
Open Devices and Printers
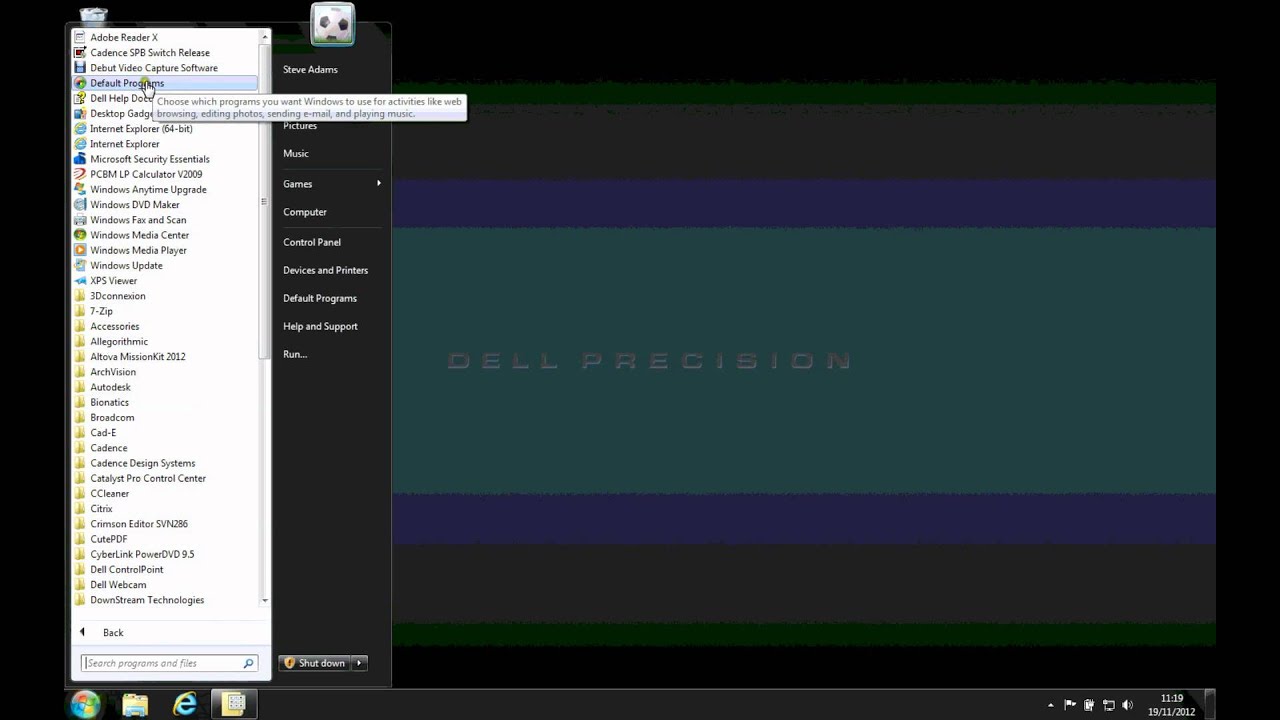(325, 270)
